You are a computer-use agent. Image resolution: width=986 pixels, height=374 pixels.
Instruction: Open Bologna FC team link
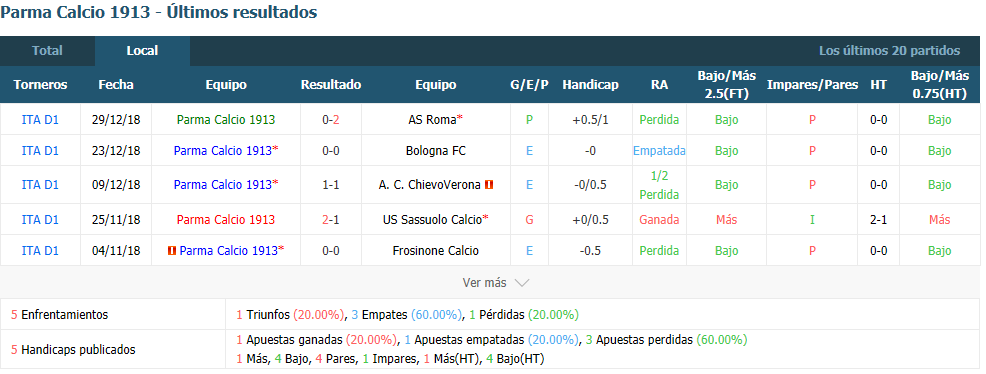[x=436, y=151]
